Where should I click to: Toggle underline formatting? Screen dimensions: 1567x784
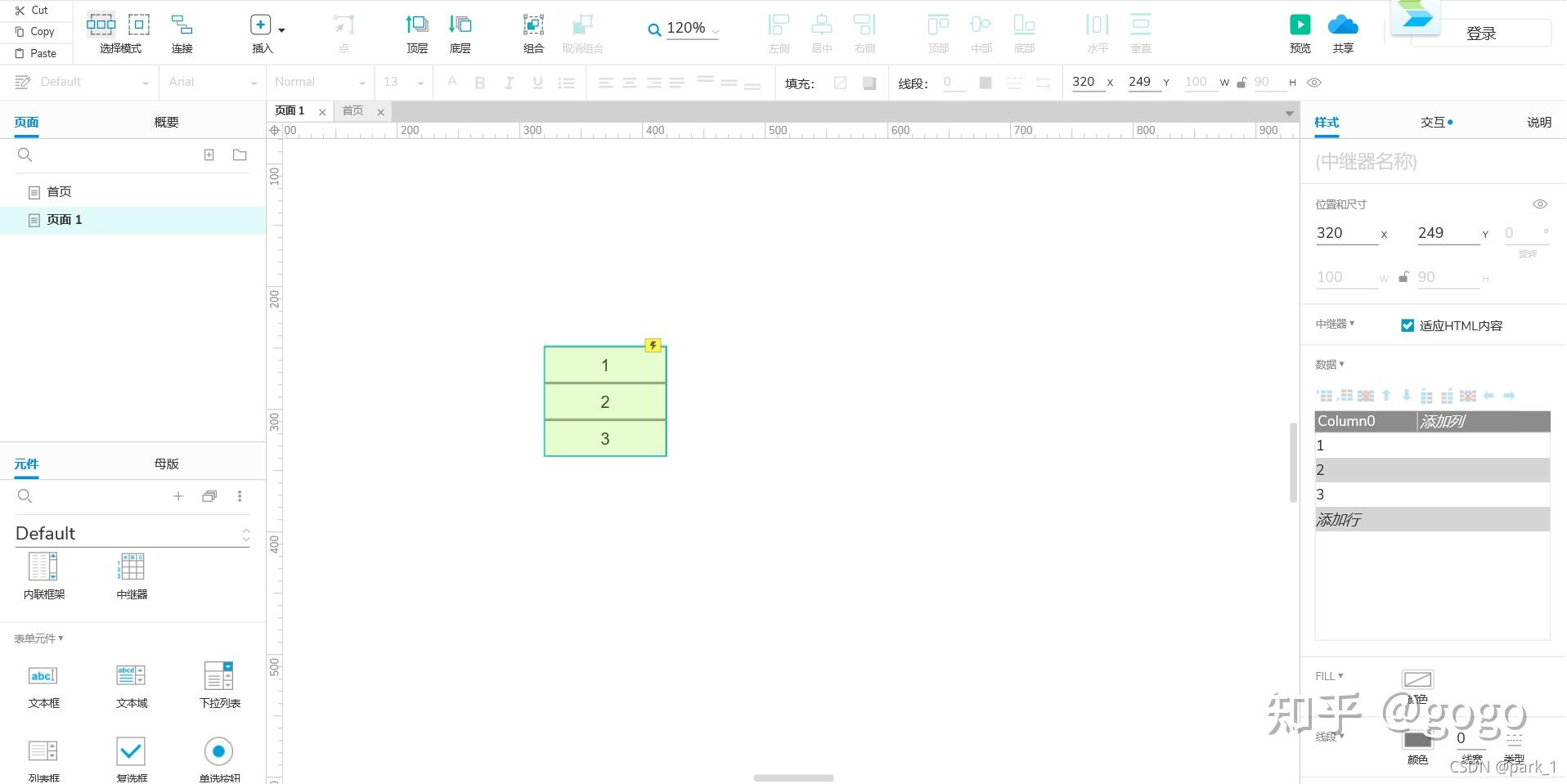(537, 83)
